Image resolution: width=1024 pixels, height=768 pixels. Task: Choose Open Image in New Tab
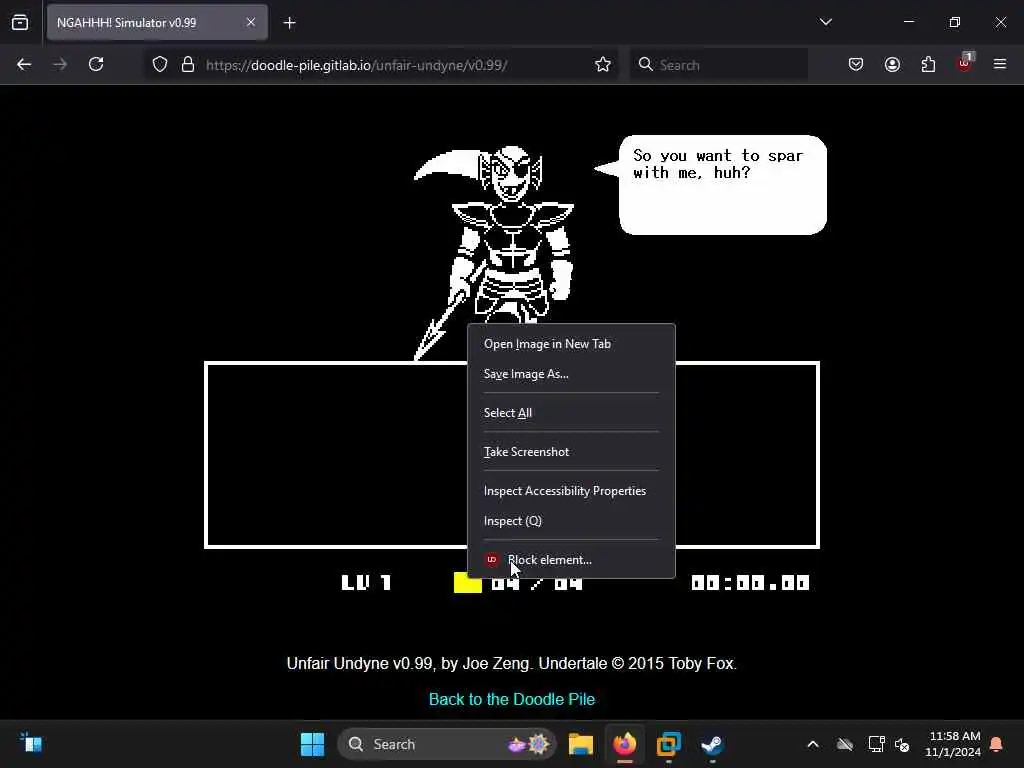[571, 344]
